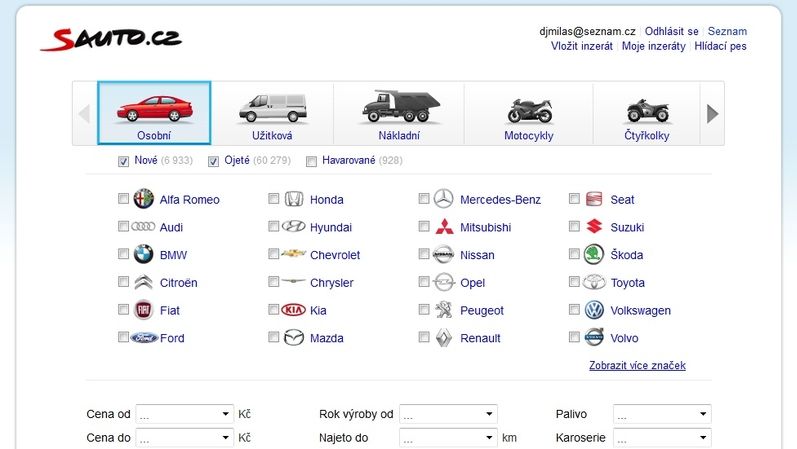
Task: Tick the Škoda checkbox
Action: pyautogui.click(x=574, y=253)
